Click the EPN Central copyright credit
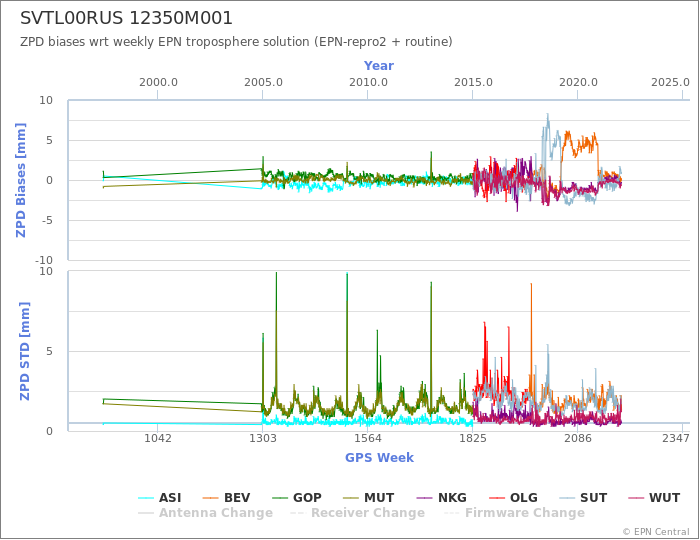 656,532
